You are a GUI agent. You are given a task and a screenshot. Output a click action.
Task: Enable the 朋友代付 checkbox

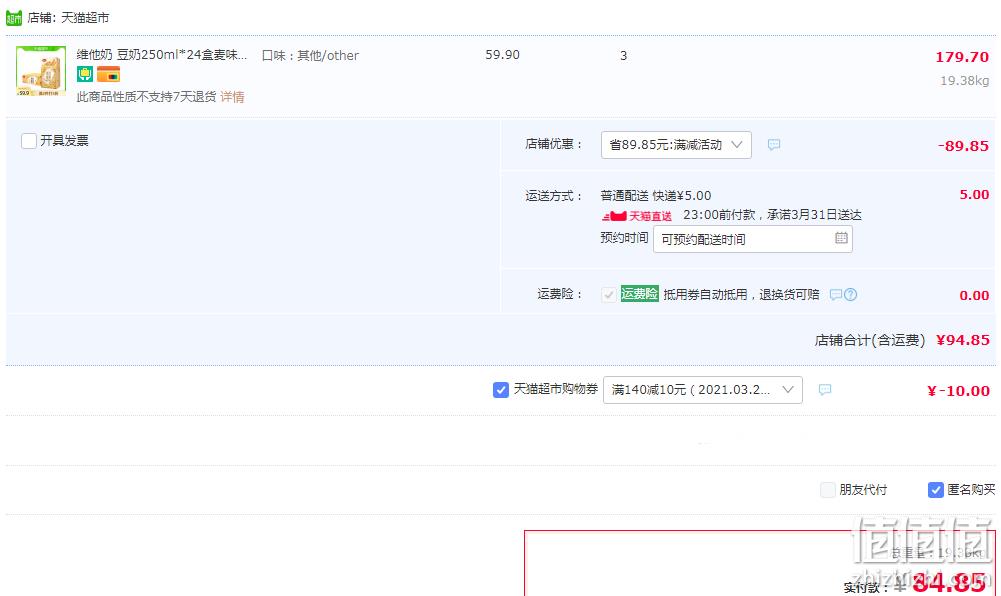point(828,490)
